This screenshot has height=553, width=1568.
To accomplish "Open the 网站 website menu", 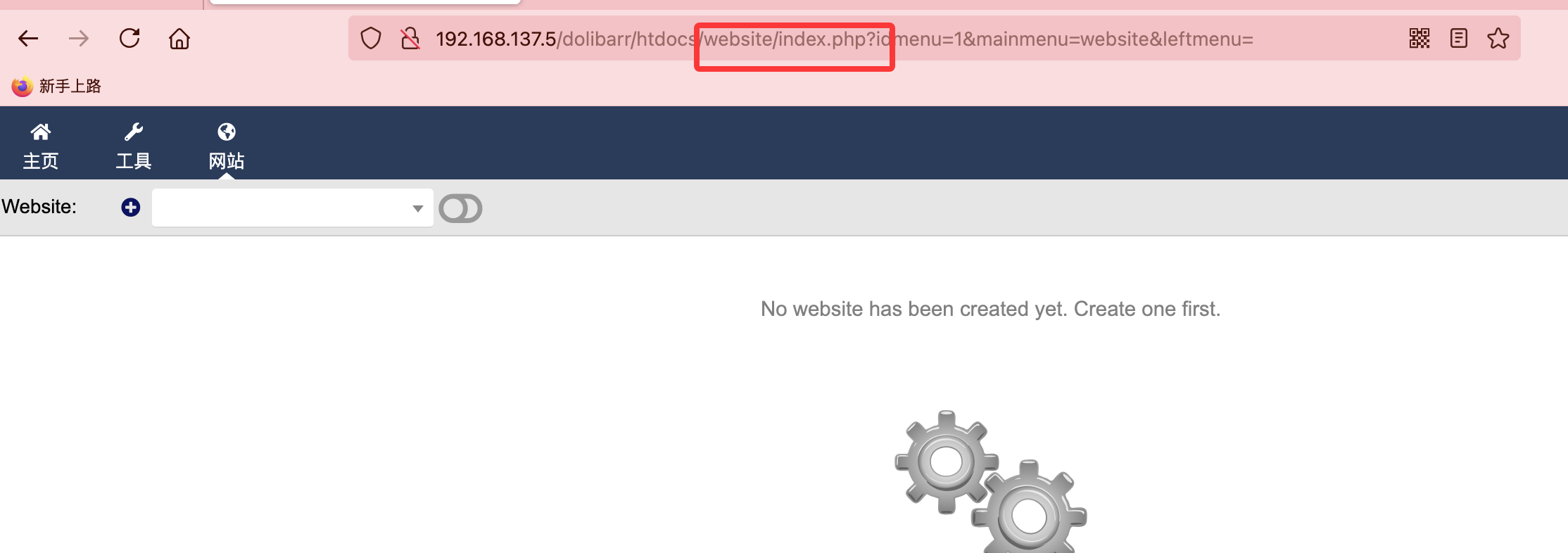I will 227,146.
